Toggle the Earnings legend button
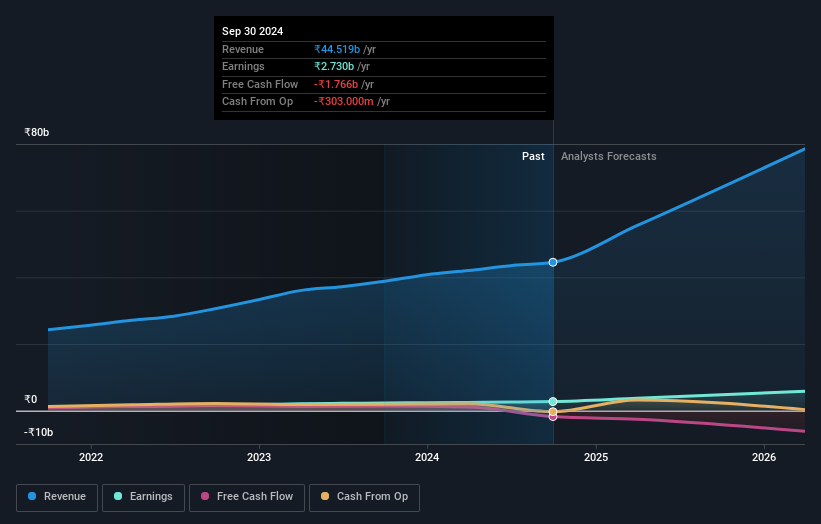Image resolution: width=821 pixels, height=524 pixels. [x=143, y=497]
